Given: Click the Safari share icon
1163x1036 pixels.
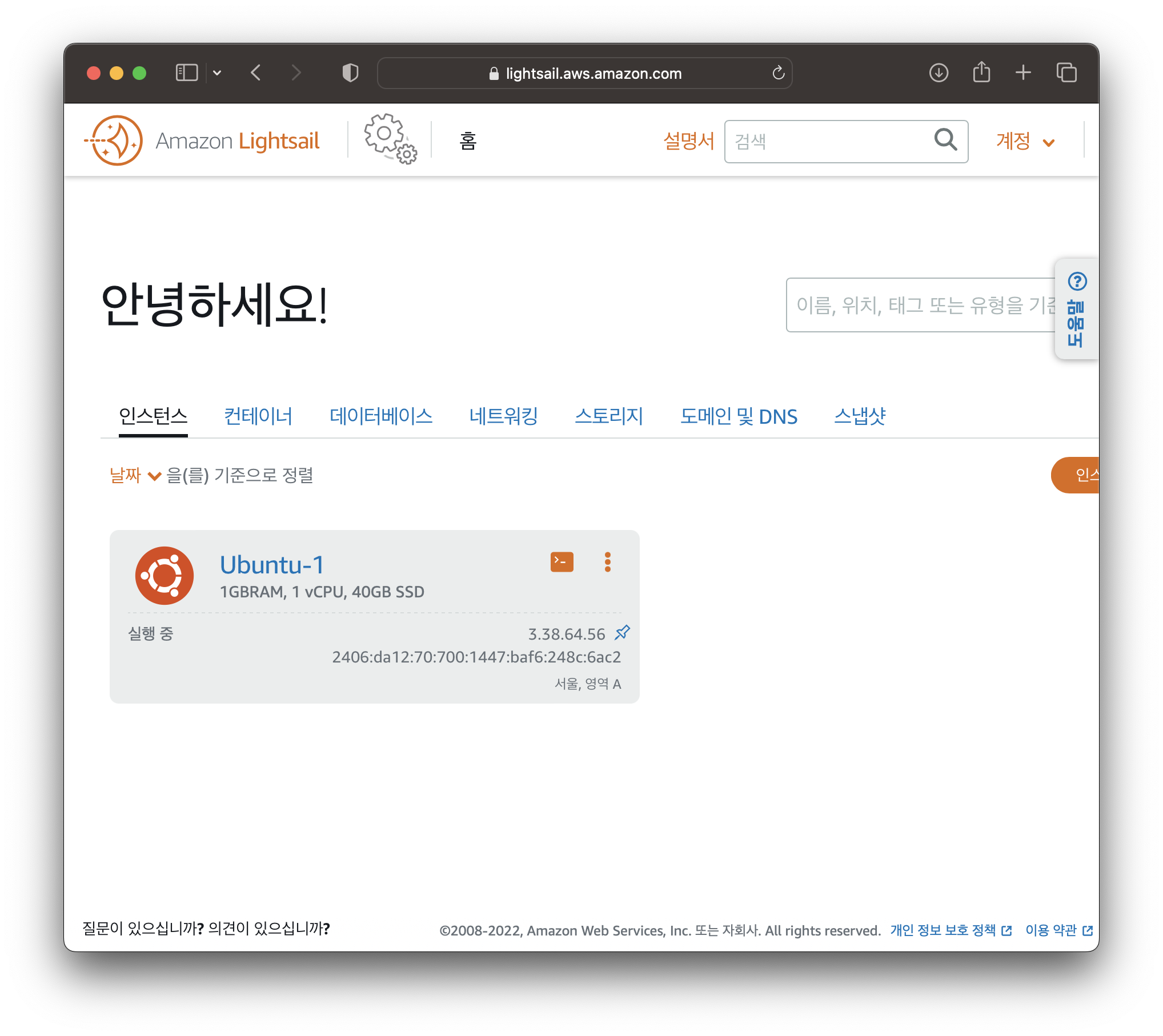Looking at the screenshot, I should click(x=981, y=73).
